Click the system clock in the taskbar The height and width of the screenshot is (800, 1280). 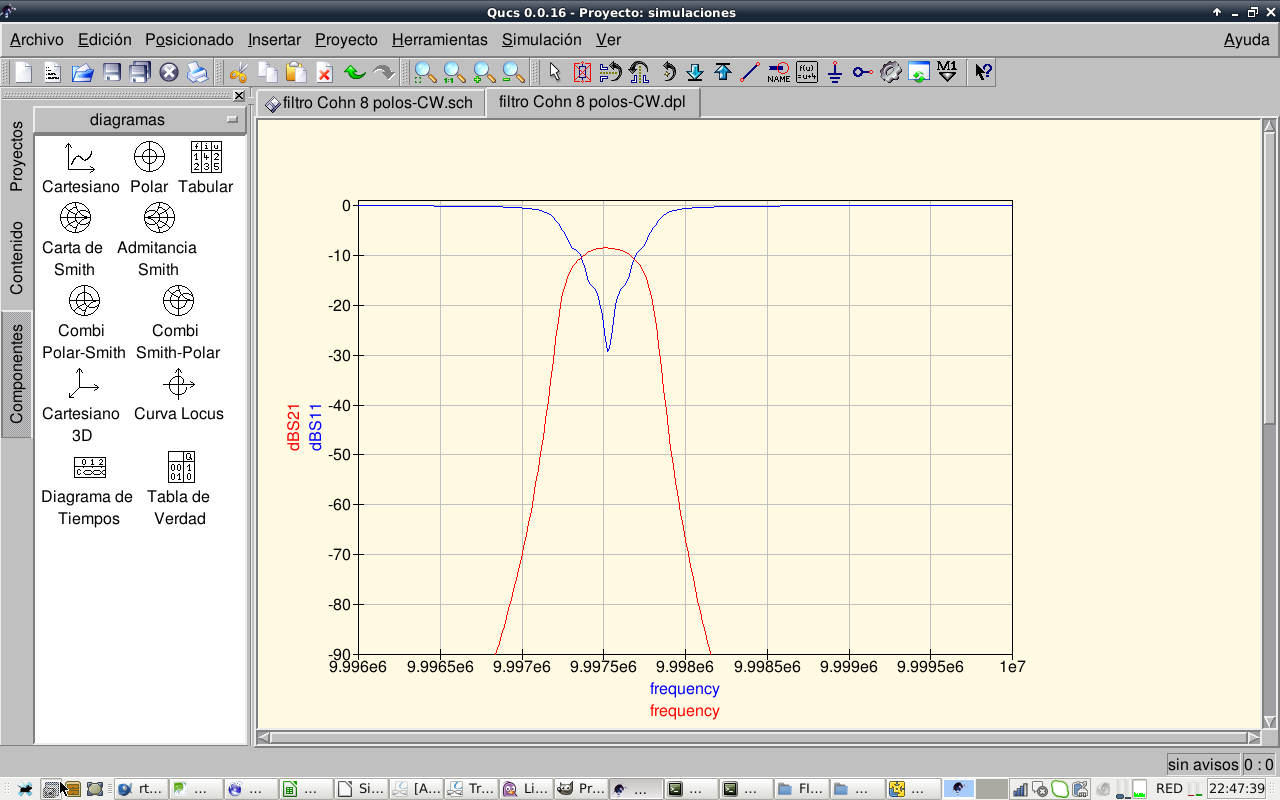pyautogui.click(x=1236, y=789)
